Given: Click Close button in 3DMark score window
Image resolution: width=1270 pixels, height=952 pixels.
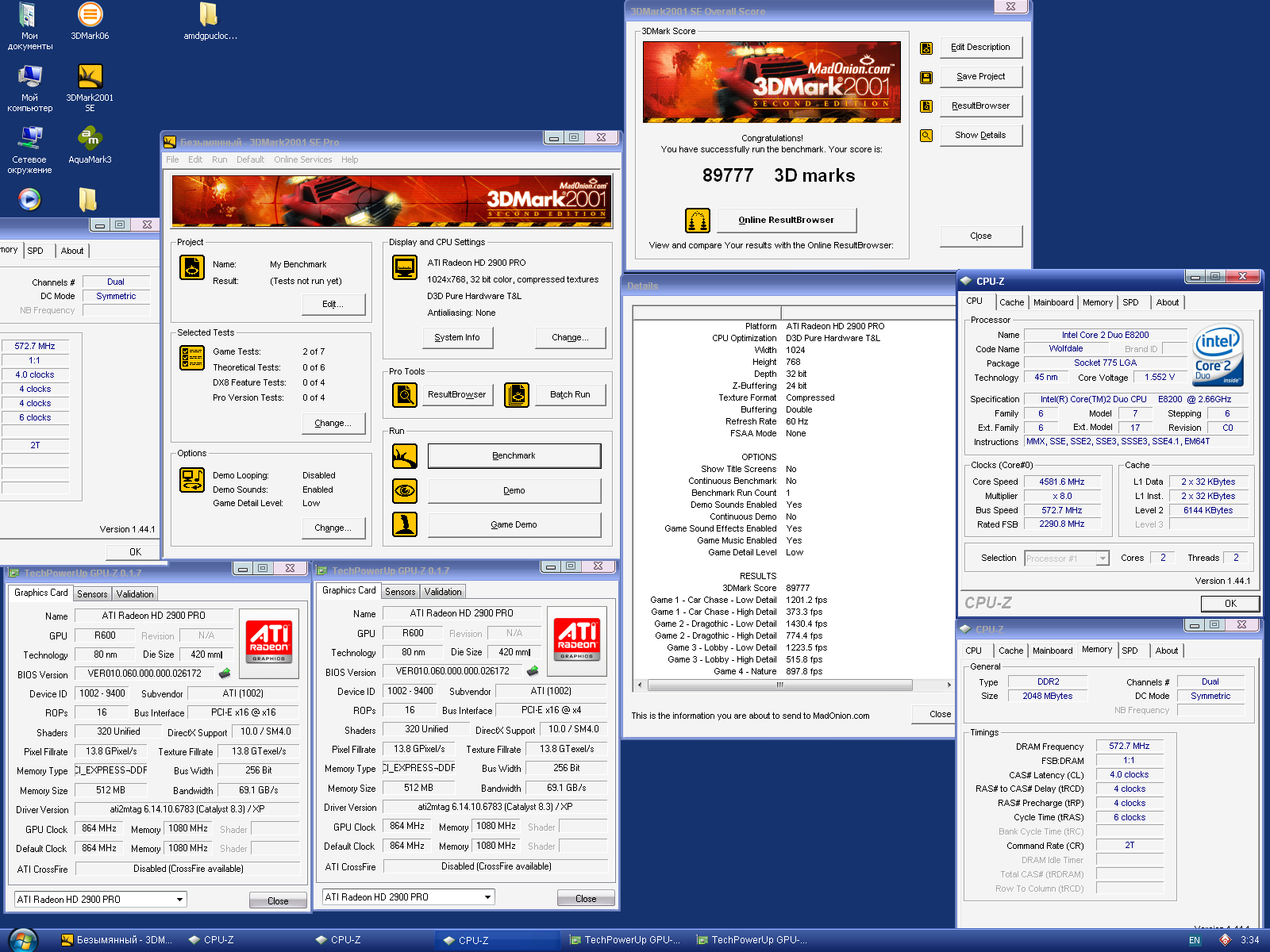Looking at the screenshot, I should coord(981,236).
